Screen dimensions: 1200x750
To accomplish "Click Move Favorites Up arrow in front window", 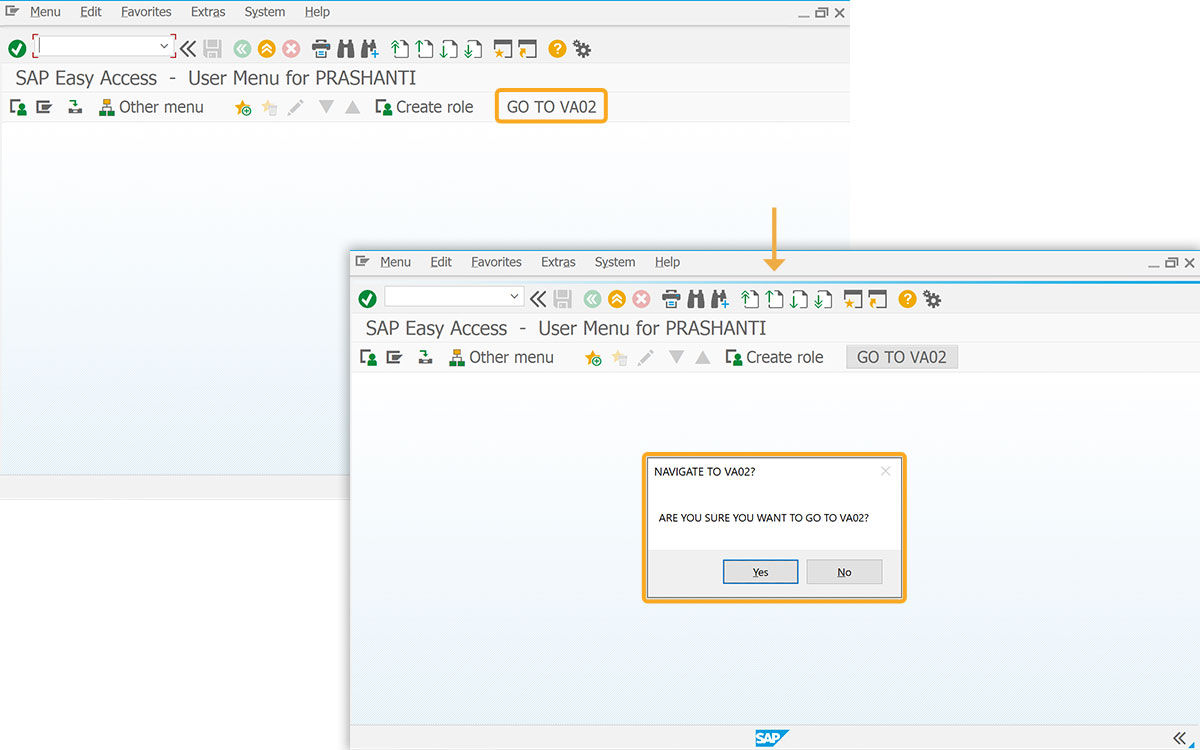I will click(702, 357).
